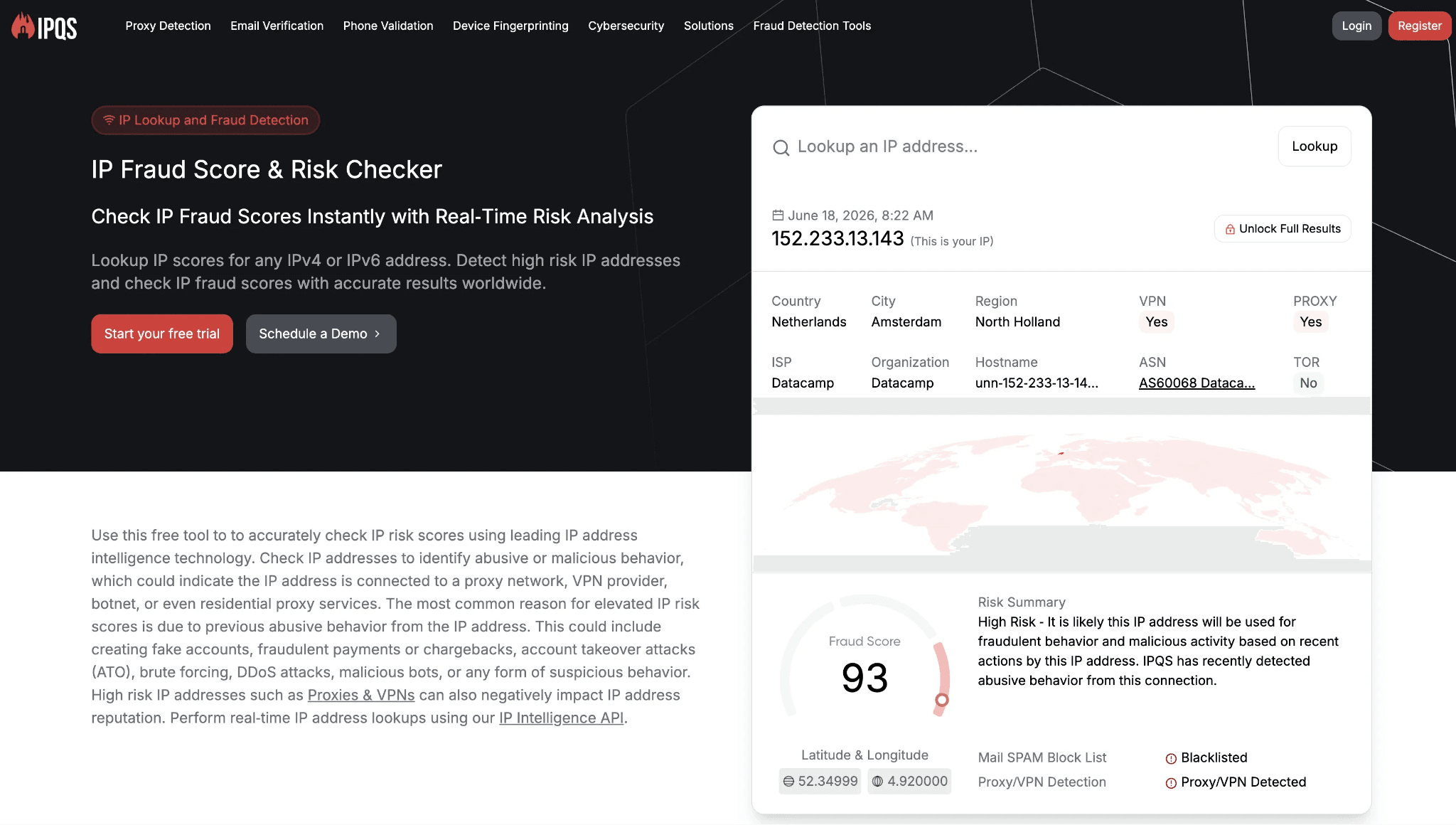Click the Unlock Full Results button
The image size is (1456, 825).
tap(1283, 229)
